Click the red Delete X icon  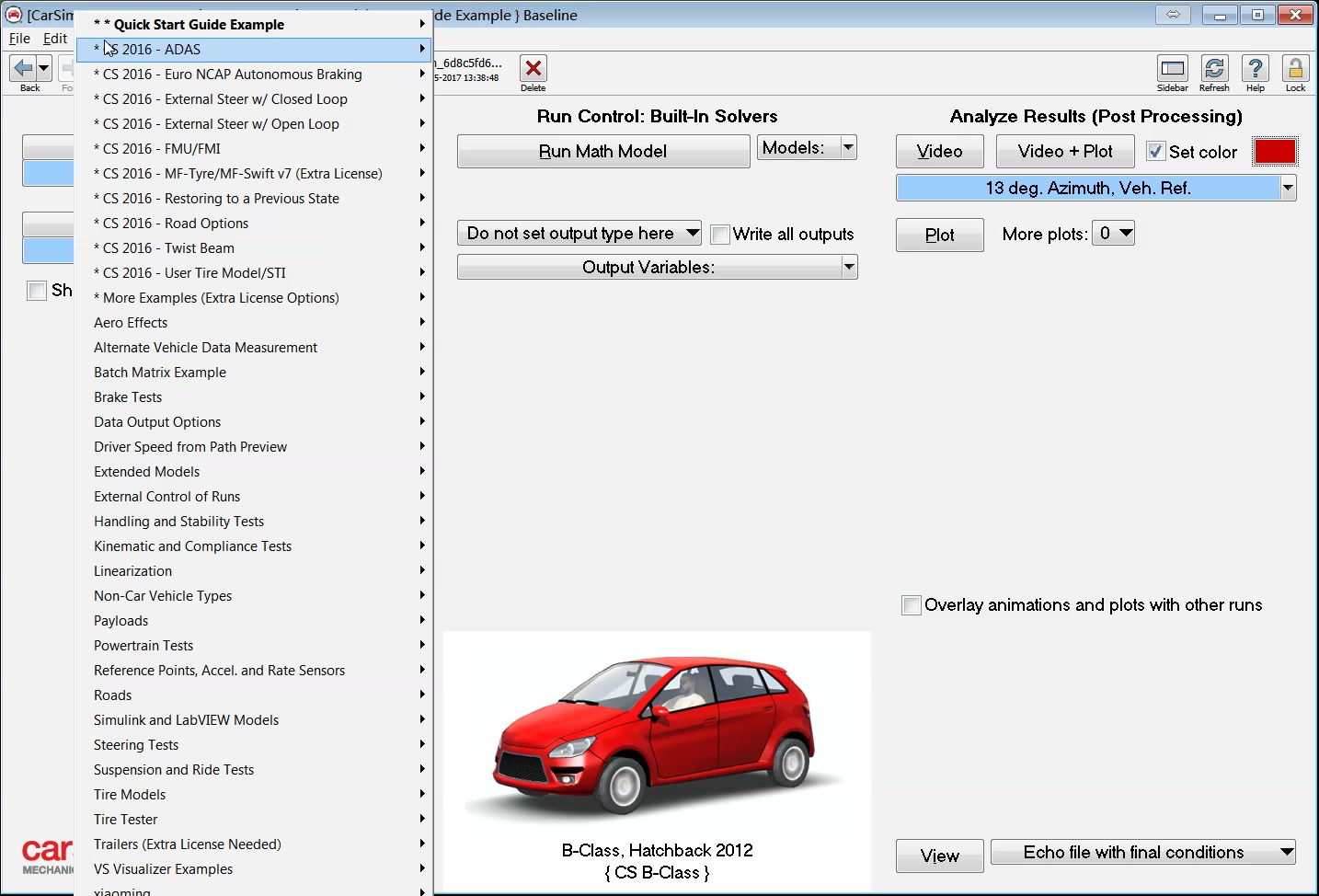click(x=533, y=69)
